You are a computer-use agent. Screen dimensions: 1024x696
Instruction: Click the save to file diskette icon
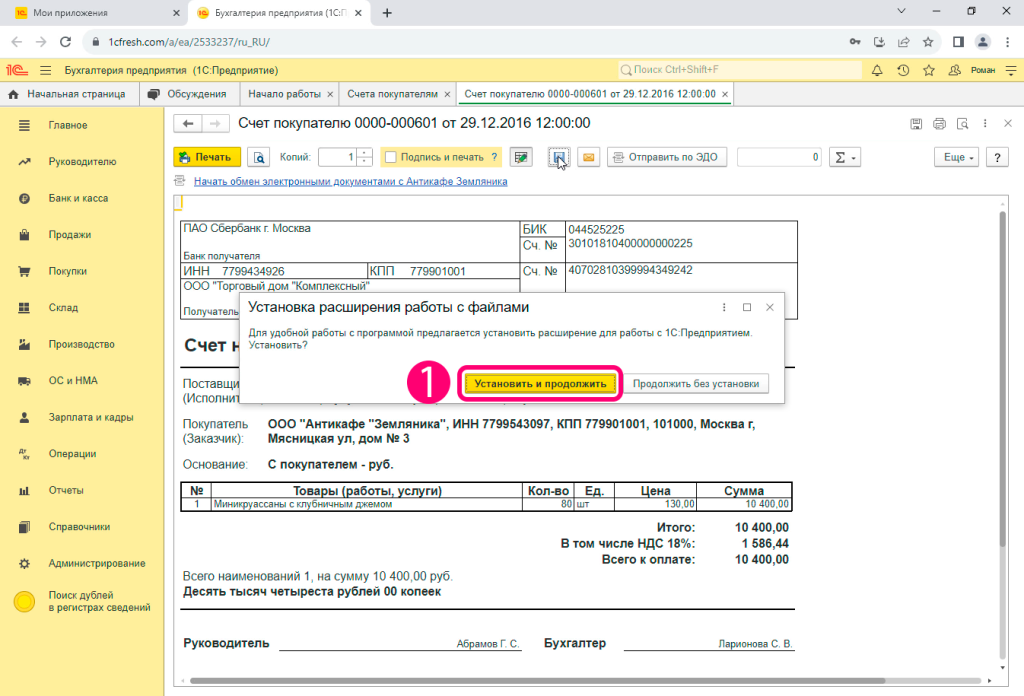559,157
